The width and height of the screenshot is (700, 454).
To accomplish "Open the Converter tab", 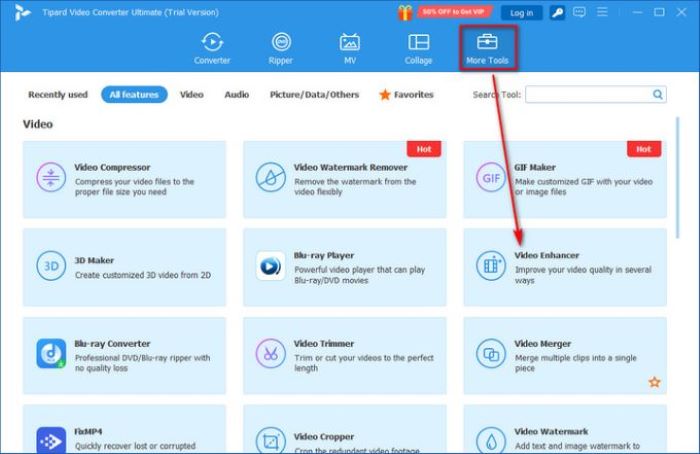I will click(x=212, y=48).
